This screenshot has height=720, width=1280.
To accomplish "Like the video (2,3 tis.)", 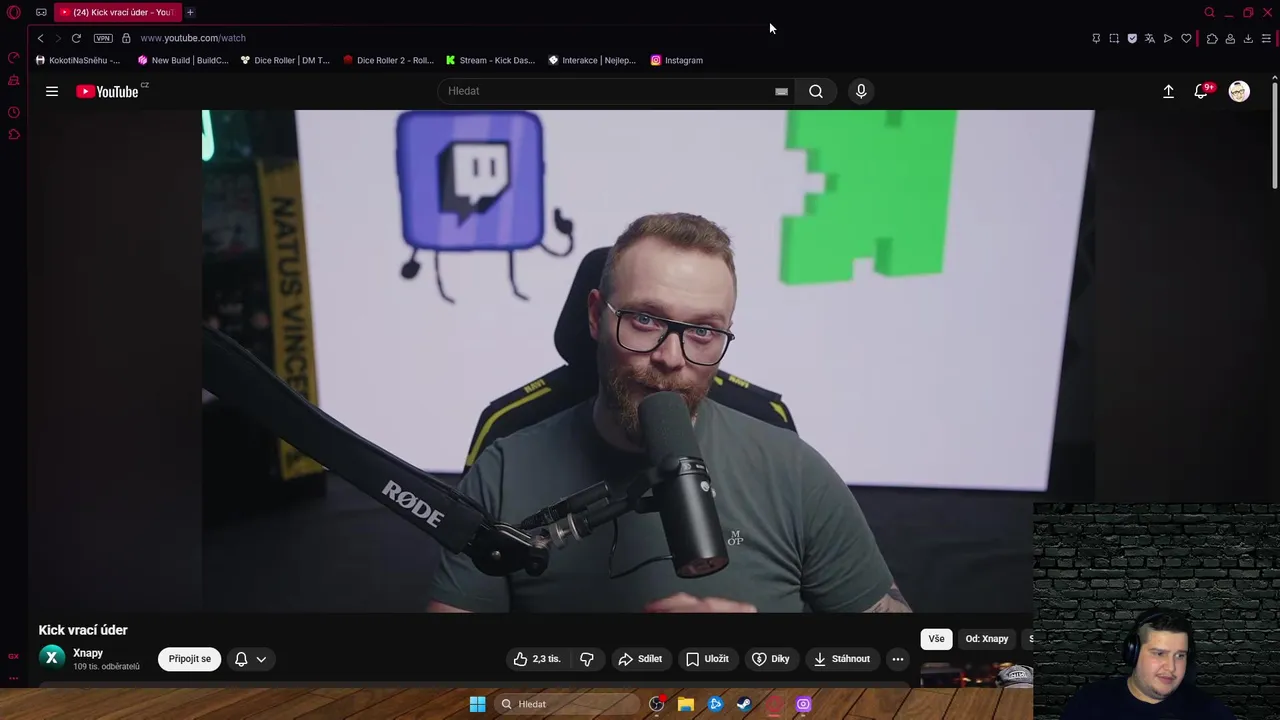I will [x=538, y=659].
